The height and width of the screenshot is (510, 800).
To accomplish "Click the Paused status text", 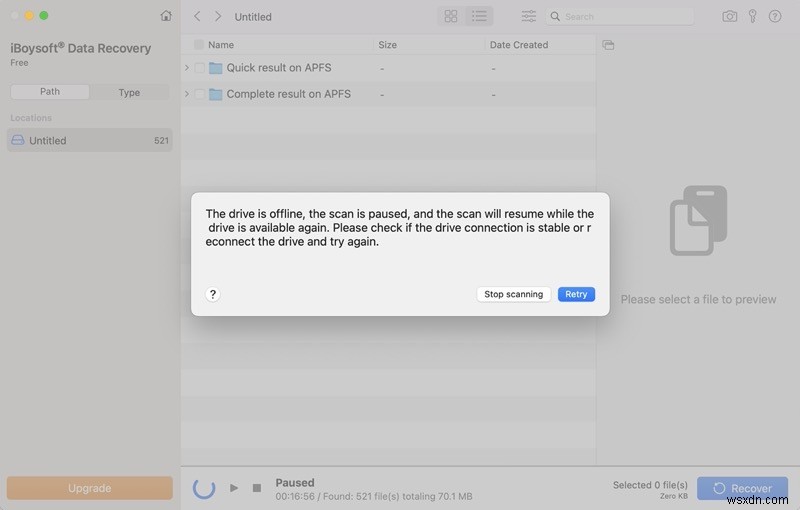I will pyautogui.click(x=295, y=482).
